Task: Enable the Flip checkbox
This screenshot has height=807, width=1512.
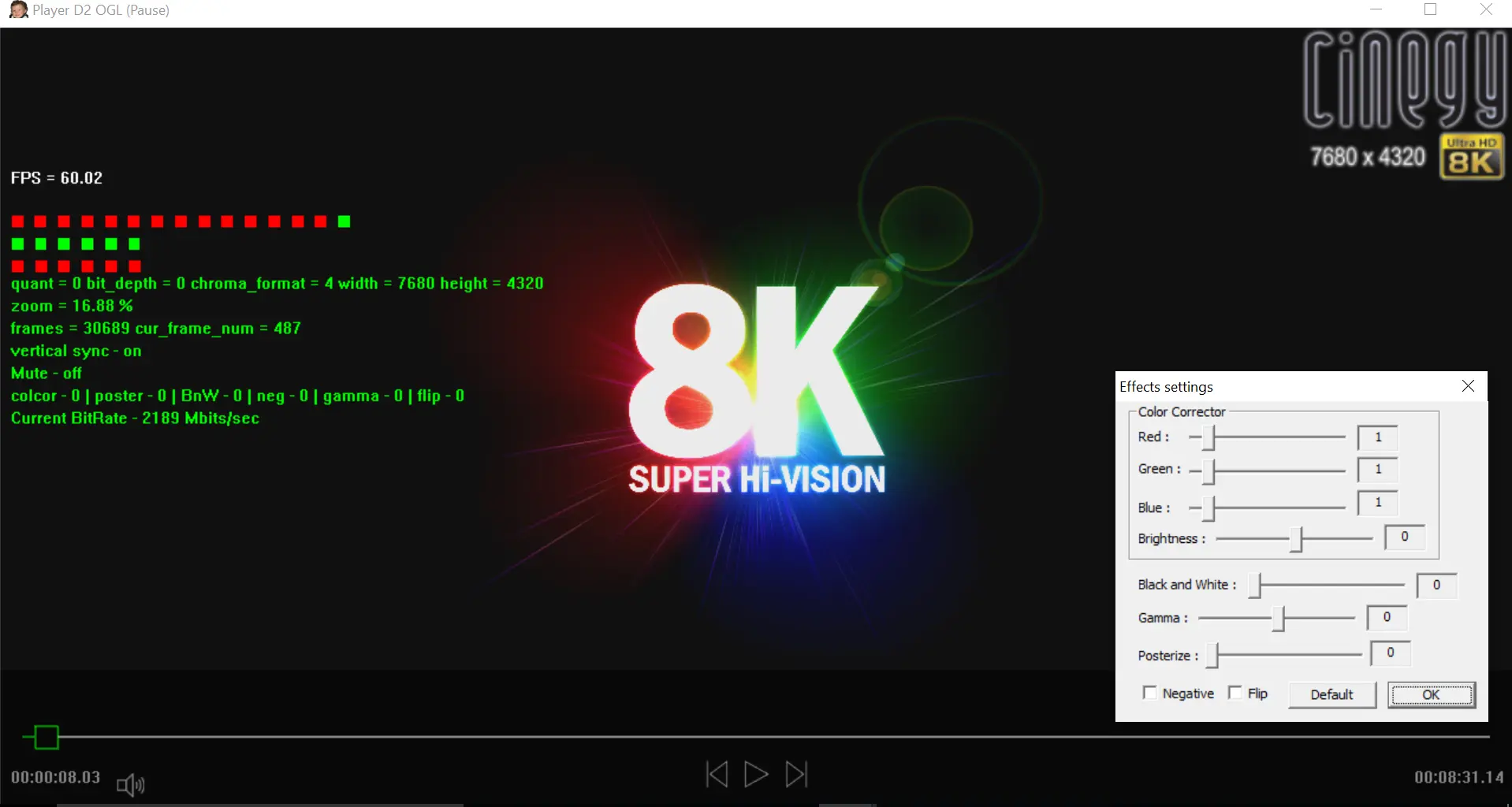Action: [x=1235, y=693]
